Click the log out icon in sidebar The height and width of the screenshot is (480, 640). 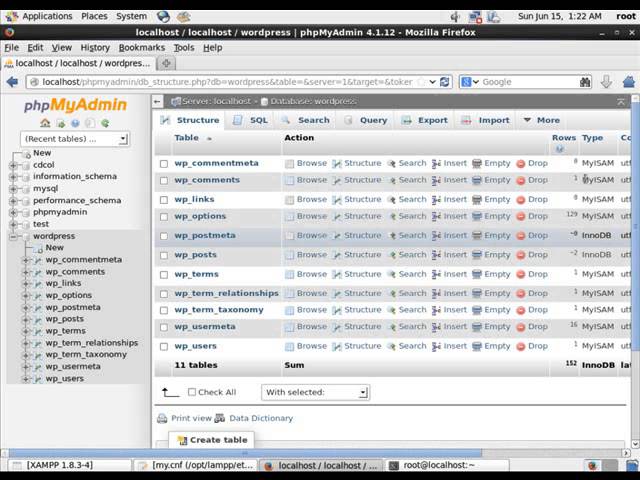point(60,123)
